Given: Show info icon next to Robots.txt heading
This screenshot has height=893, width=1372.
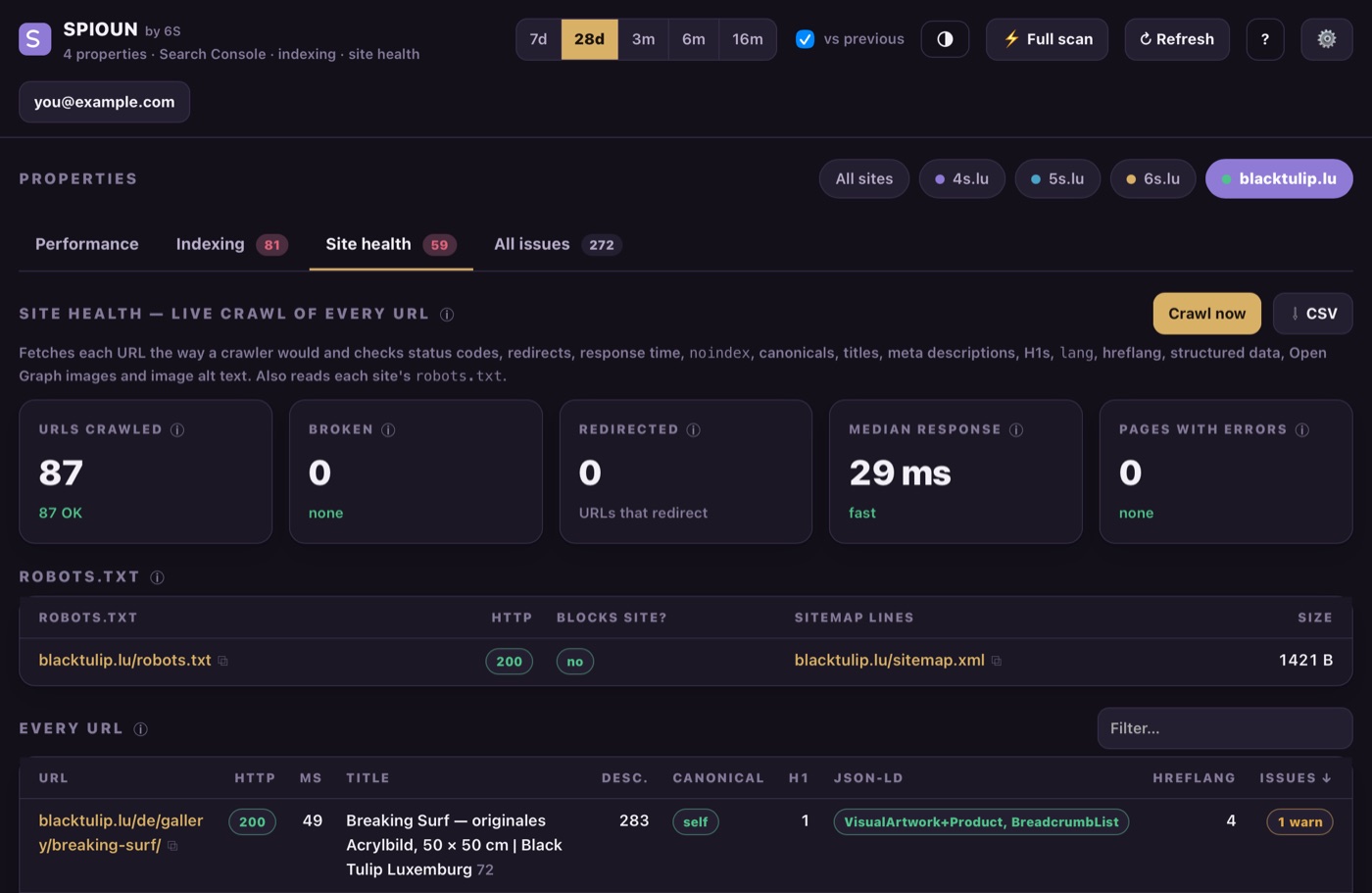Looking at the screenshot, I should point(157,577).
